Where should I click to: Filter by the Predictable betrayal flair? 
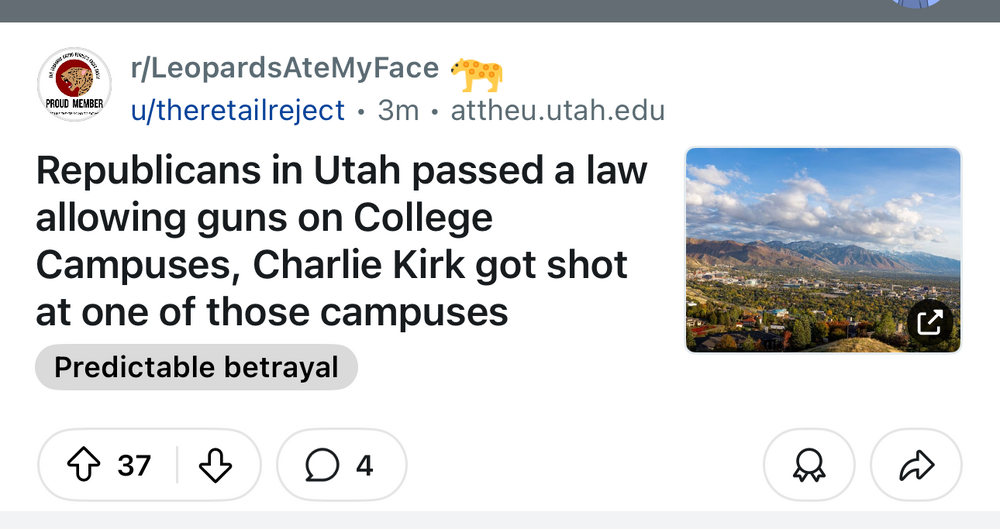(x=196, y=367)
